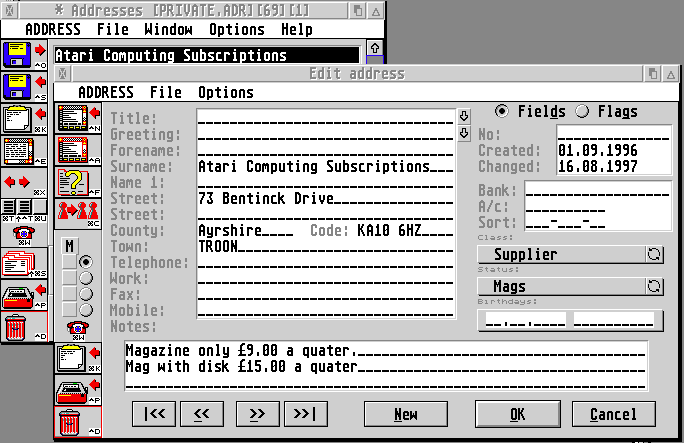Click into the Bank field
The height and width of the screenshot is (443, 684).
(x=597, y=190)
